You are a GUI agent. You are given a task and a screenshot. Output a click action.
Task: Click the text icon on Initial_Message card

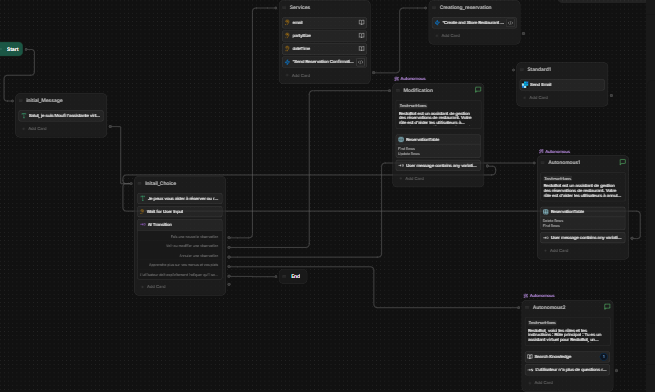(x=24, y=116)
